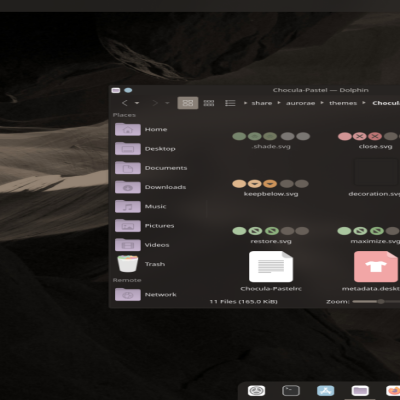Image resolution: width=400 pixels, height=400 pixels.
Task: Expand the arrow before aurorae breadcrumb
Action: pos(279,103)
